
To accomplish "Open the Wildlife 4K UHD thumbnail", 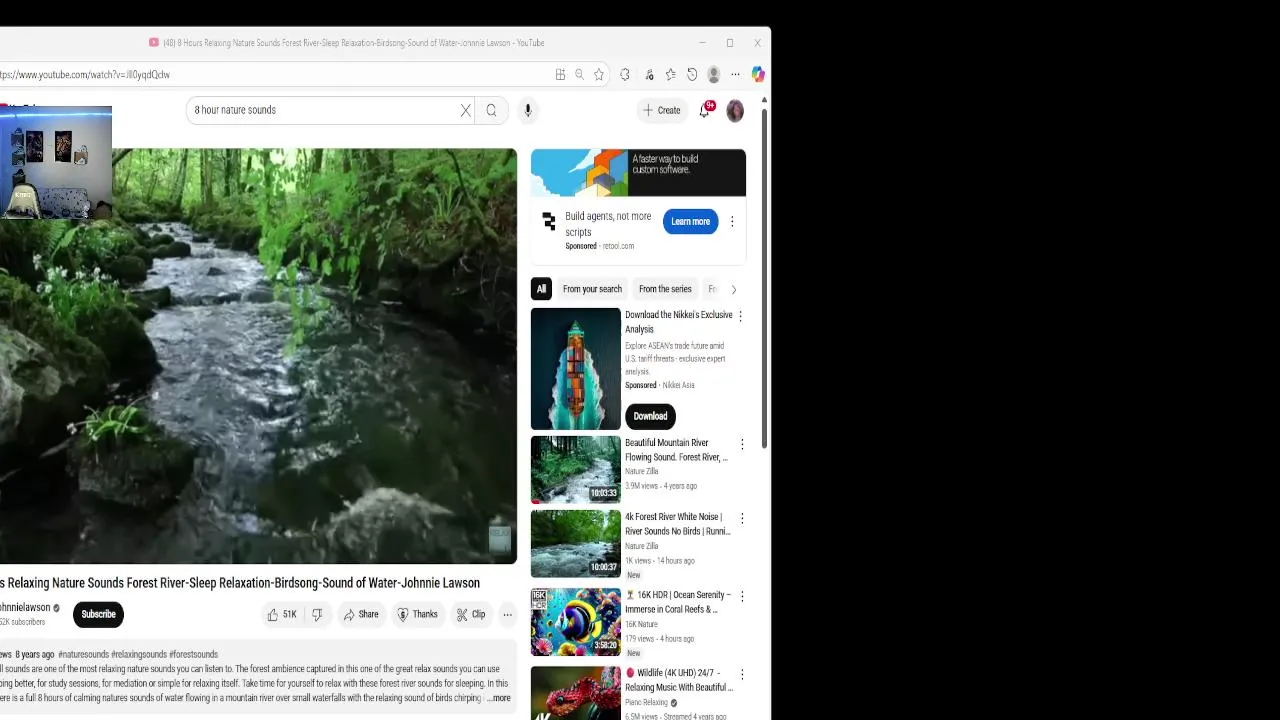I will pyautogui.click(x=576, y=693).
